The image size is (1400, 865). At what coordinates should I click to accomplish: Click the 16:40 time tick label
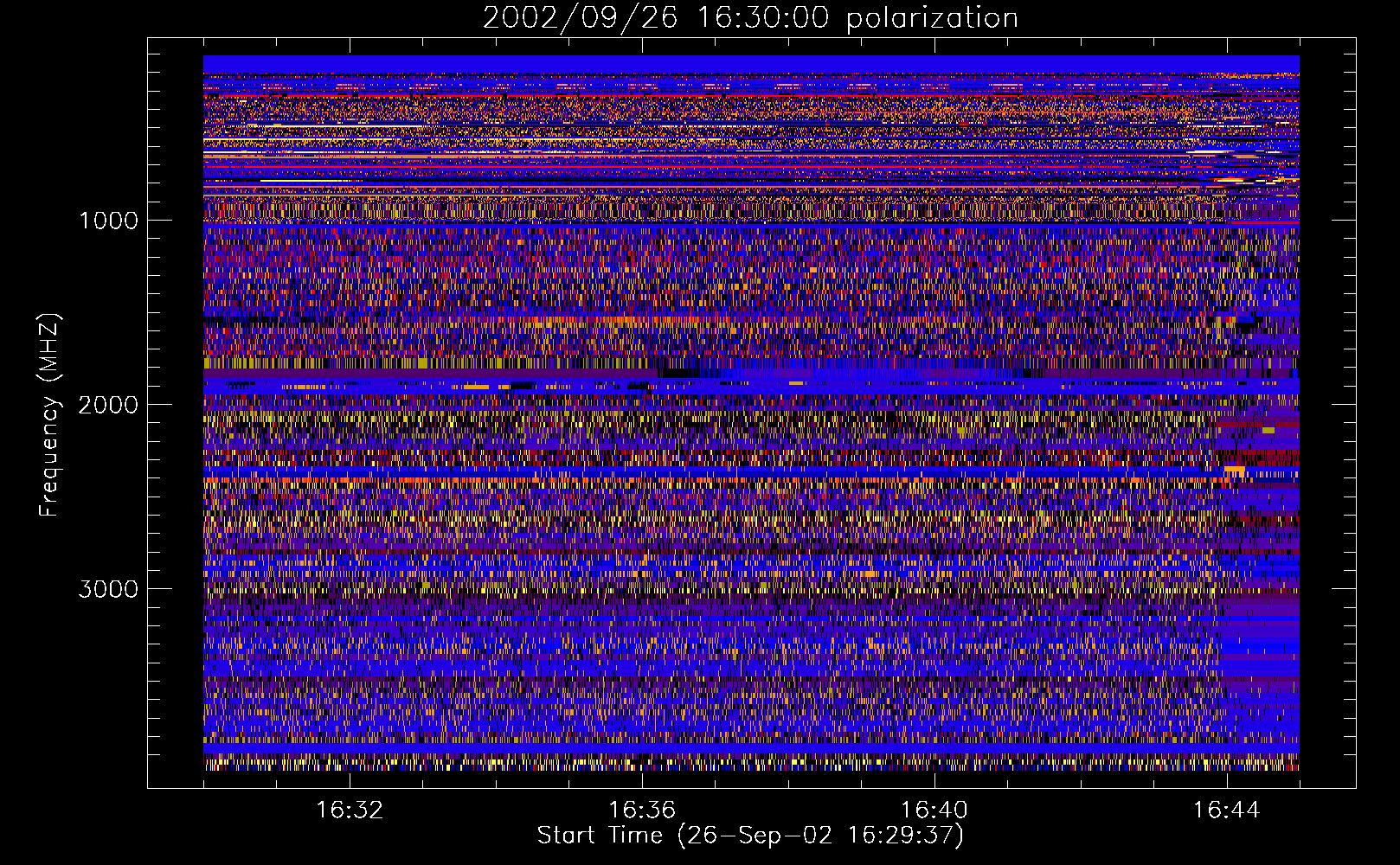pyautogui.click(x=934, y=811)
